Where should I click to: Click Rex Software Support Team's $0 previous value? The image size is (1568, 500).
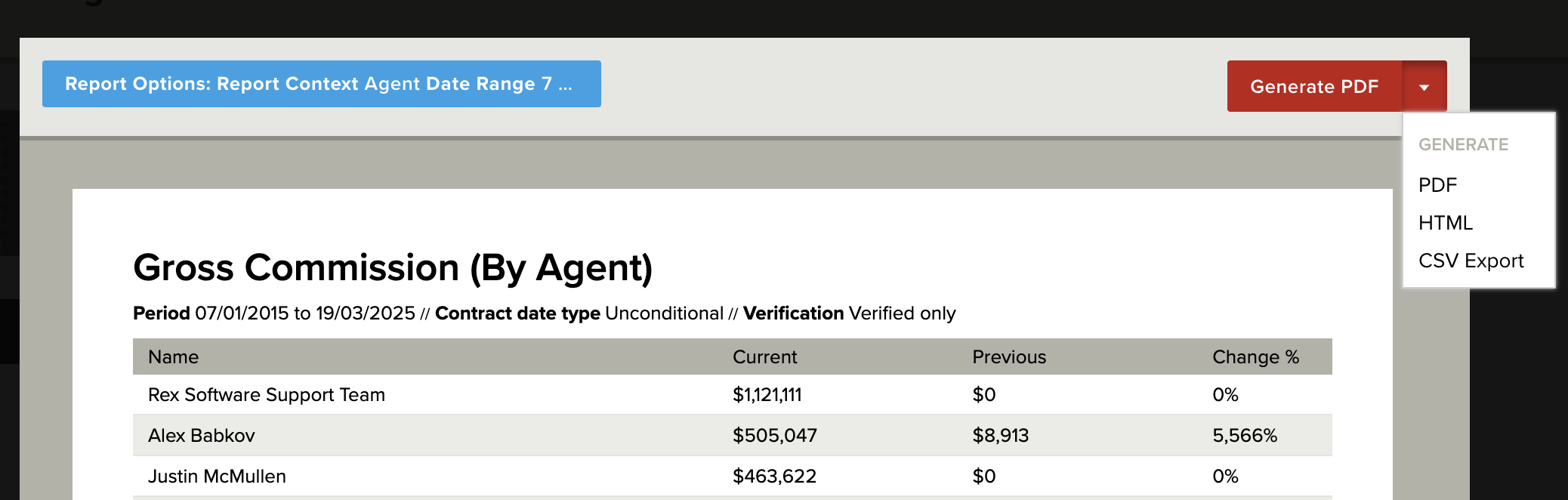tap(984, 395)
